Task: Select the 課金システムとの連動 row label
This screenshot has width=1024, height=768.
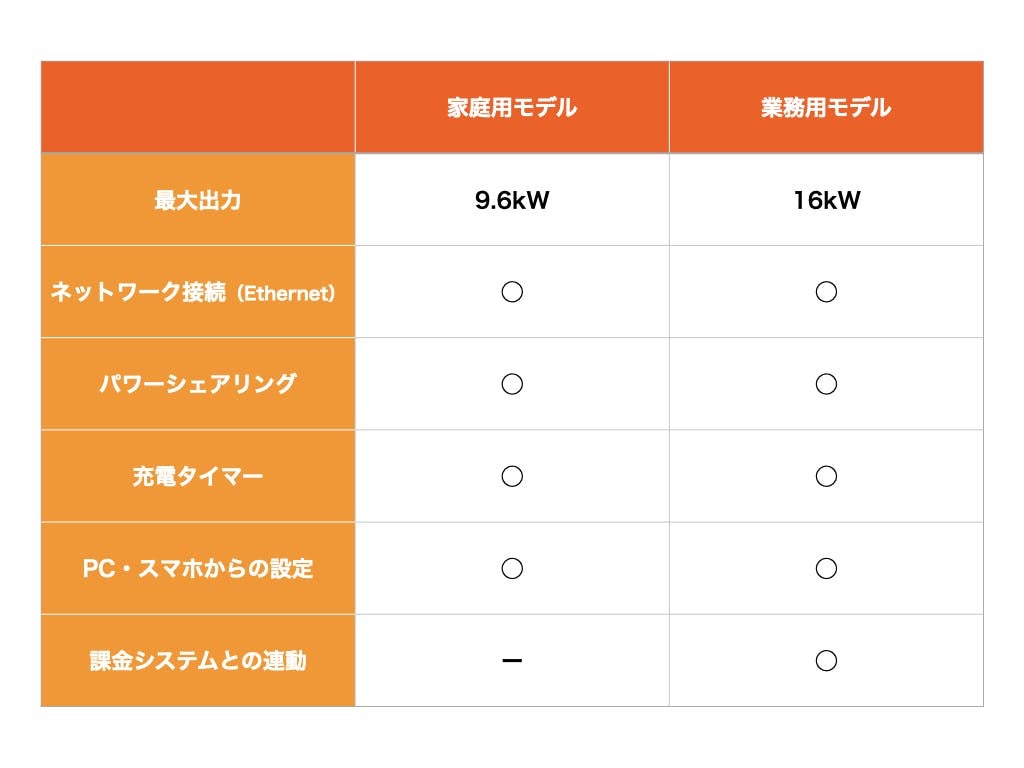Action: [198, 661]
